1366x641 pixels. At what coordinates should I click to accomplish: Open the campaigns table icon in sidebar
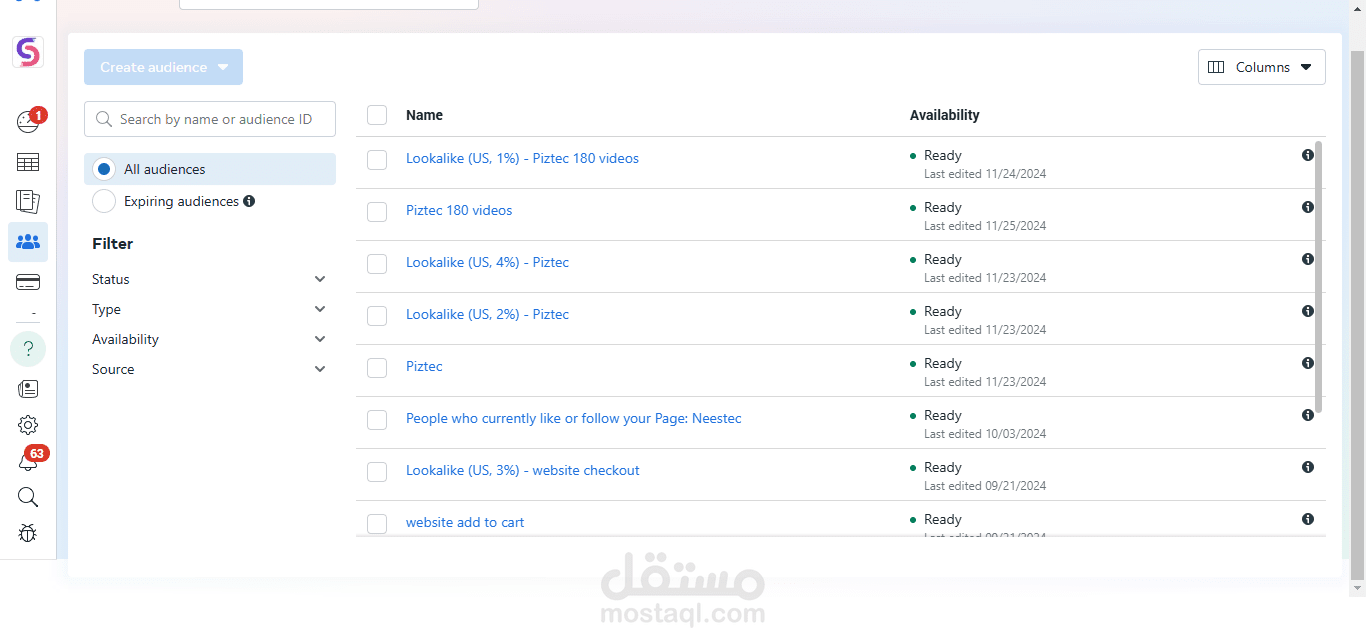pos(28,162)
